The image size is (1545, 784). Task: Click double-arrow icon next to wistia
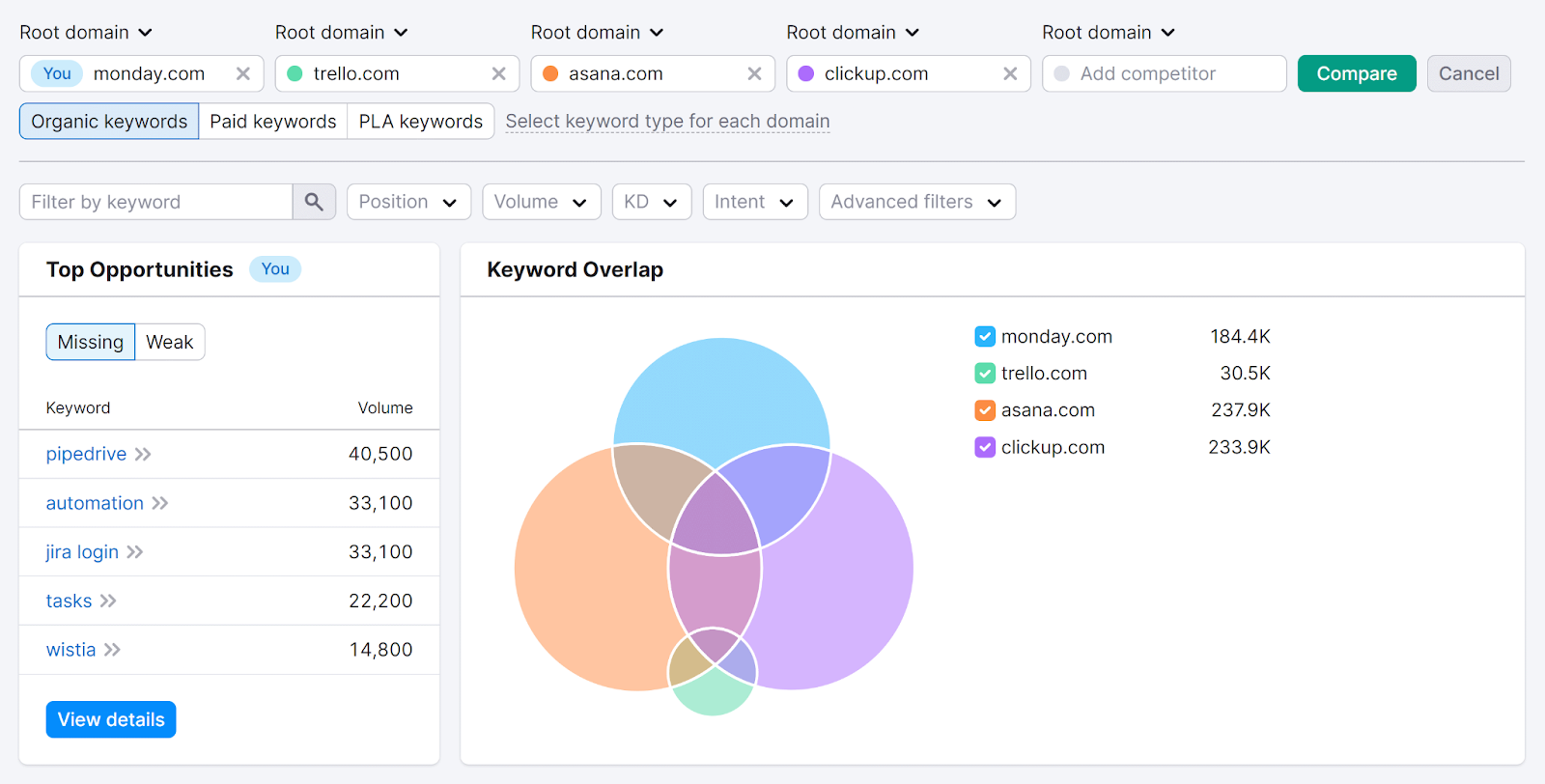click(x=113, y=650)
